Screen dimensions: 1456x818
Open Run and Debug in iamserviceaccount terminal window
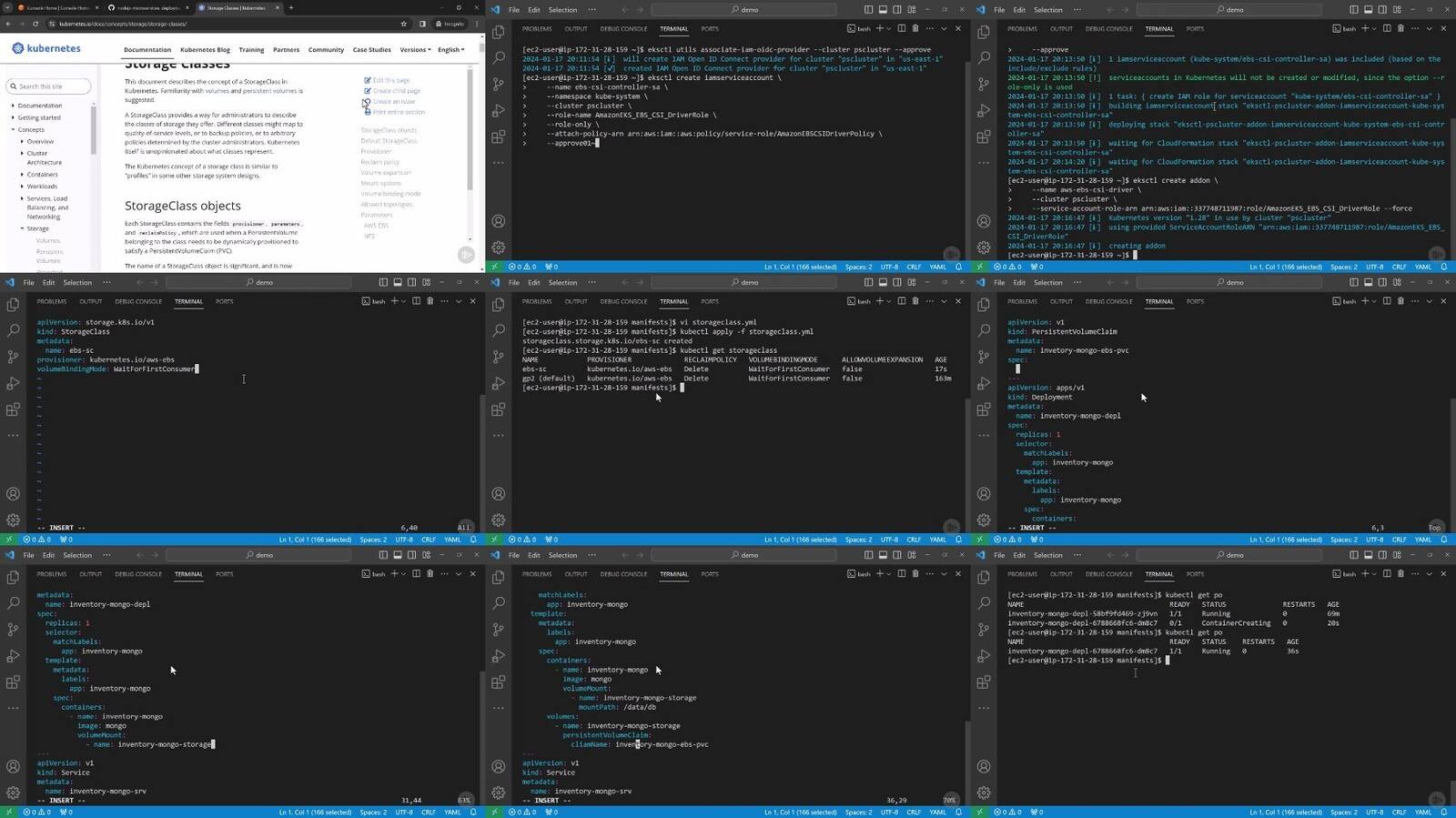pyautogui.click(x=499, y=110)
